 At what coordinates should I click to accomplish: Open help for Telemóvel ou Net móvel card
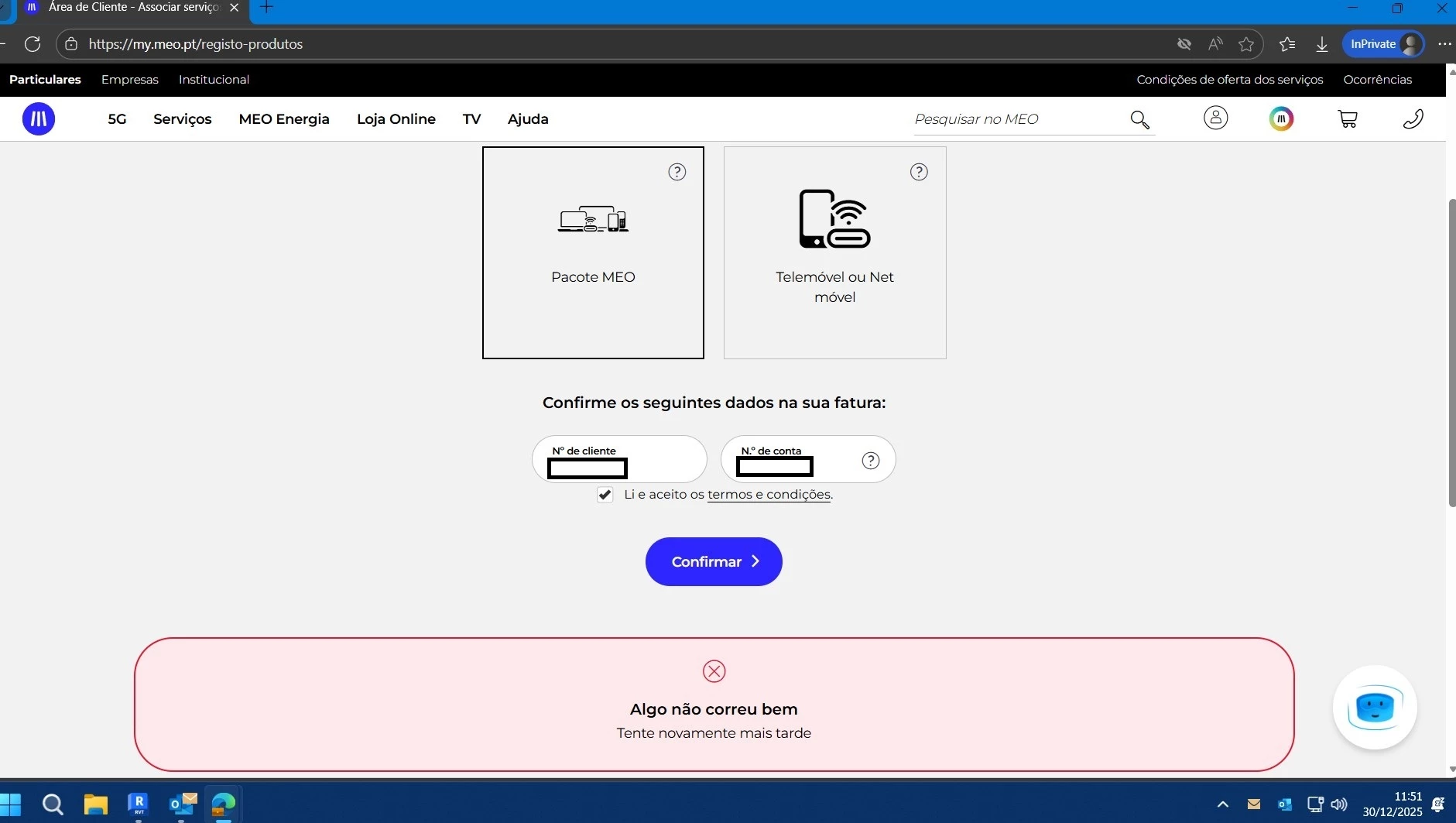click(x=919, y=172)
